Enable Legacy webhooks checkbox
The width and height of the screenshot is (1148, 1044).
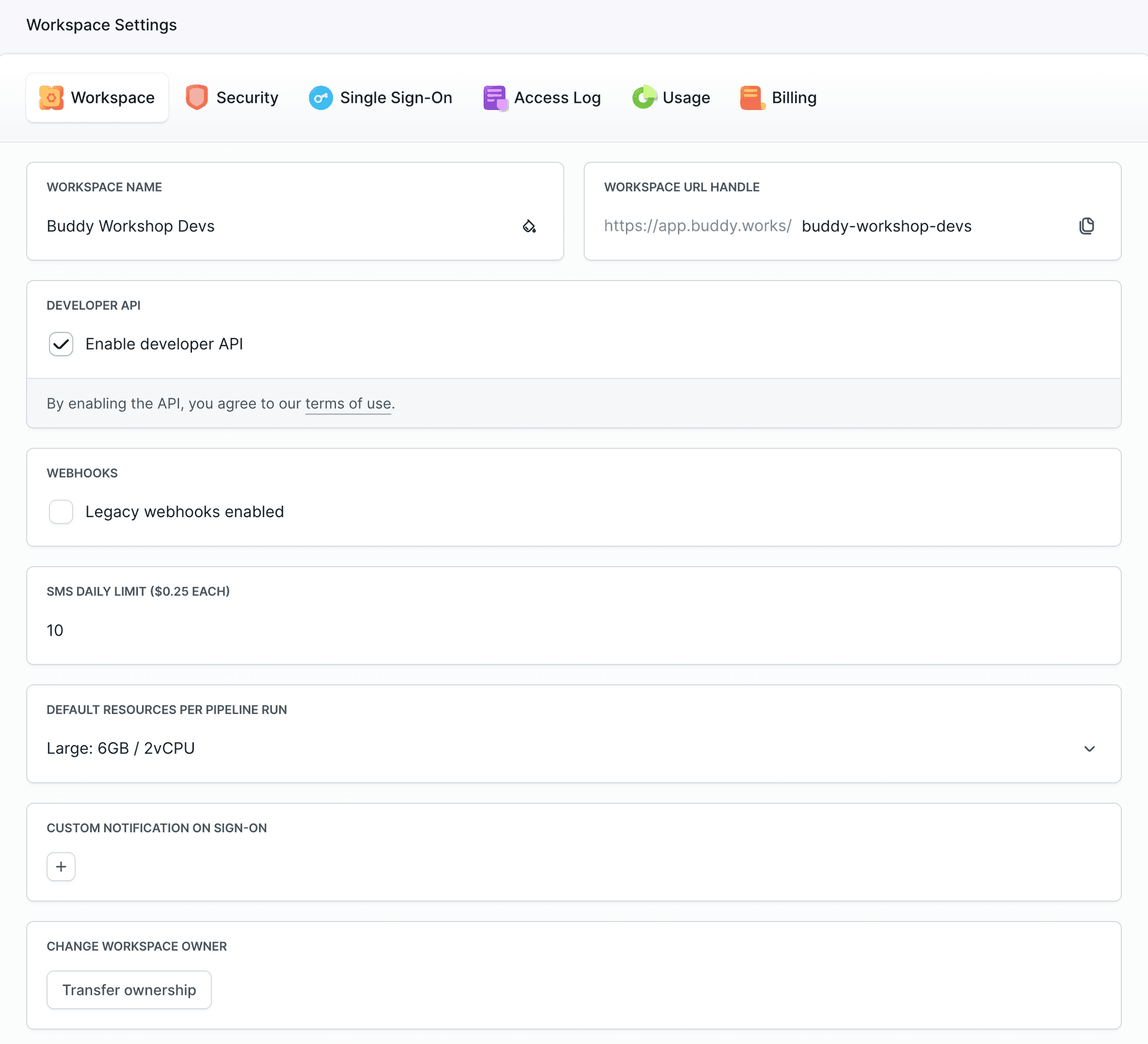pos(61,512)
